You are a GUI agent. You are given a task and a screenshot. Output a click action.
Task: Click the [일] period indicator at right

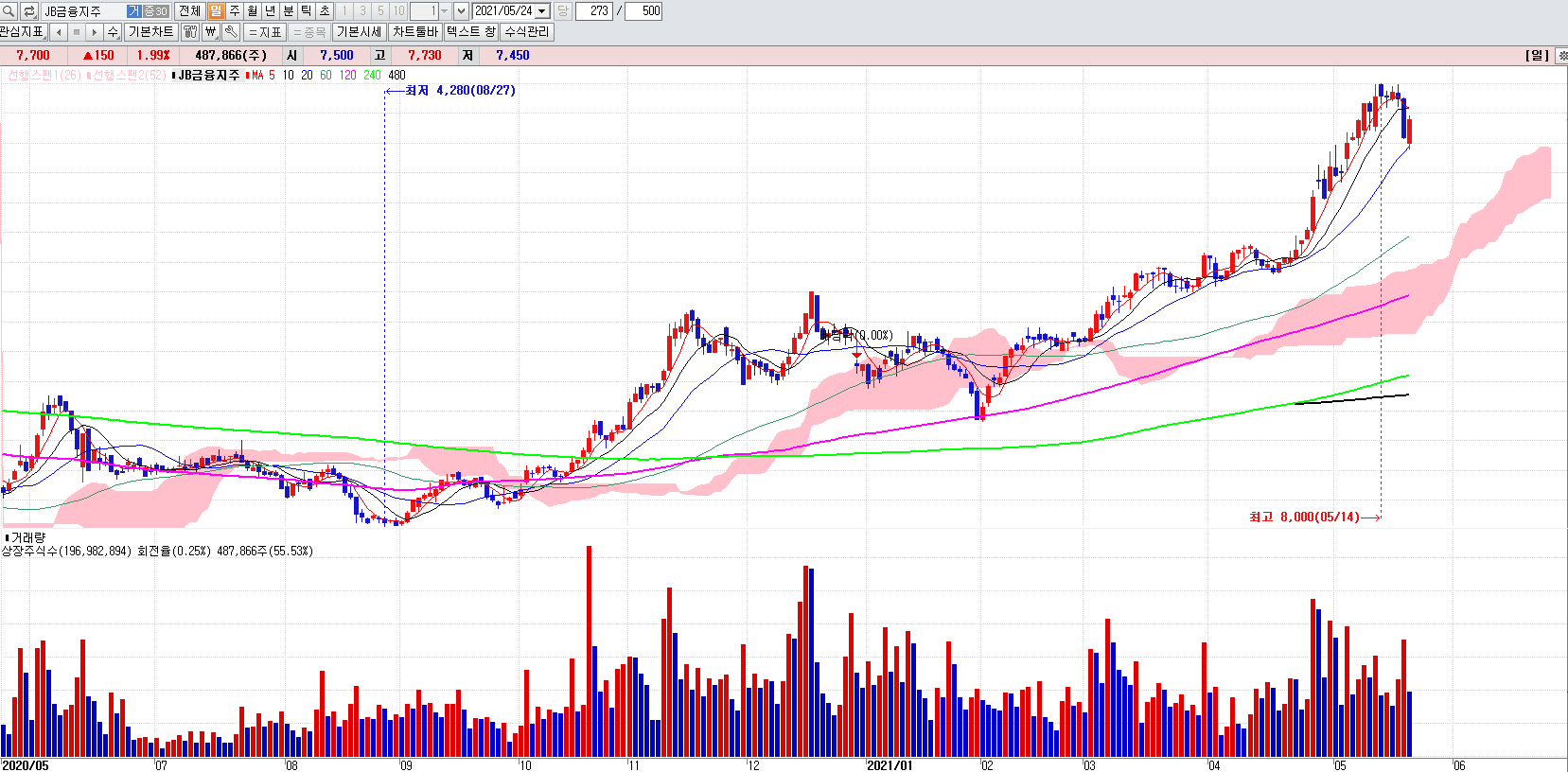[1538, 56]
